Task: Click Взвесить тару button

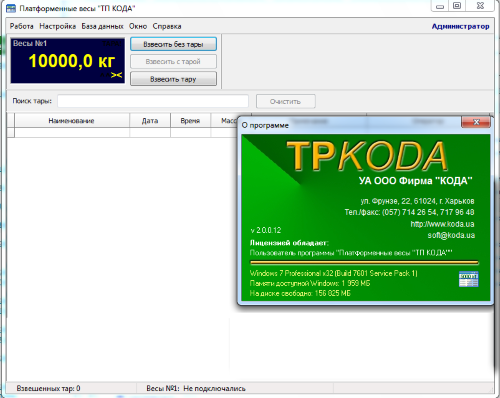Action: pos(173,79)
